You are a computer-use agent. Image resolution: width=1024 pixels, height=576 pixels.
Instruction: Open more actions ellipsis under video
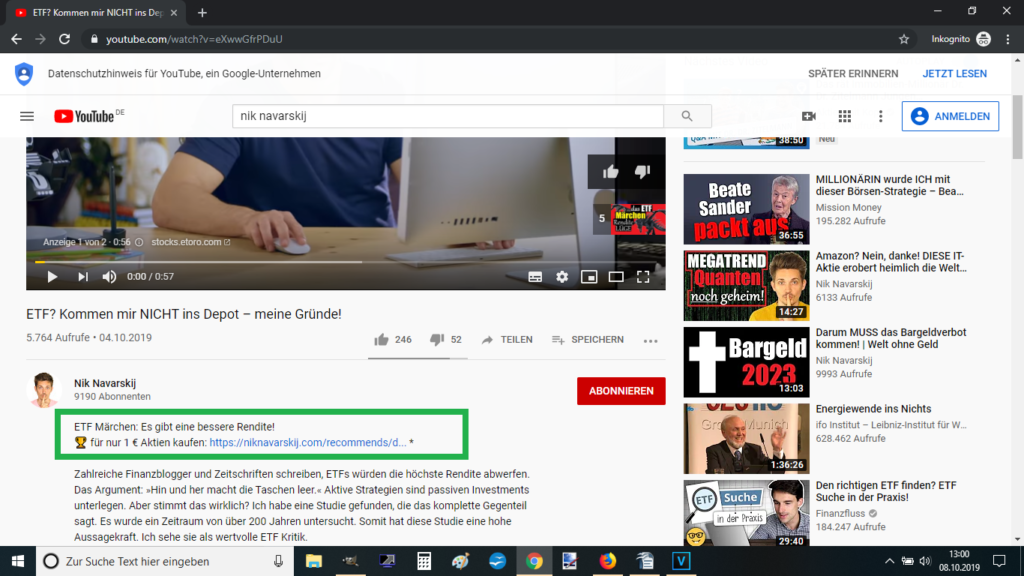coord(650,341)
